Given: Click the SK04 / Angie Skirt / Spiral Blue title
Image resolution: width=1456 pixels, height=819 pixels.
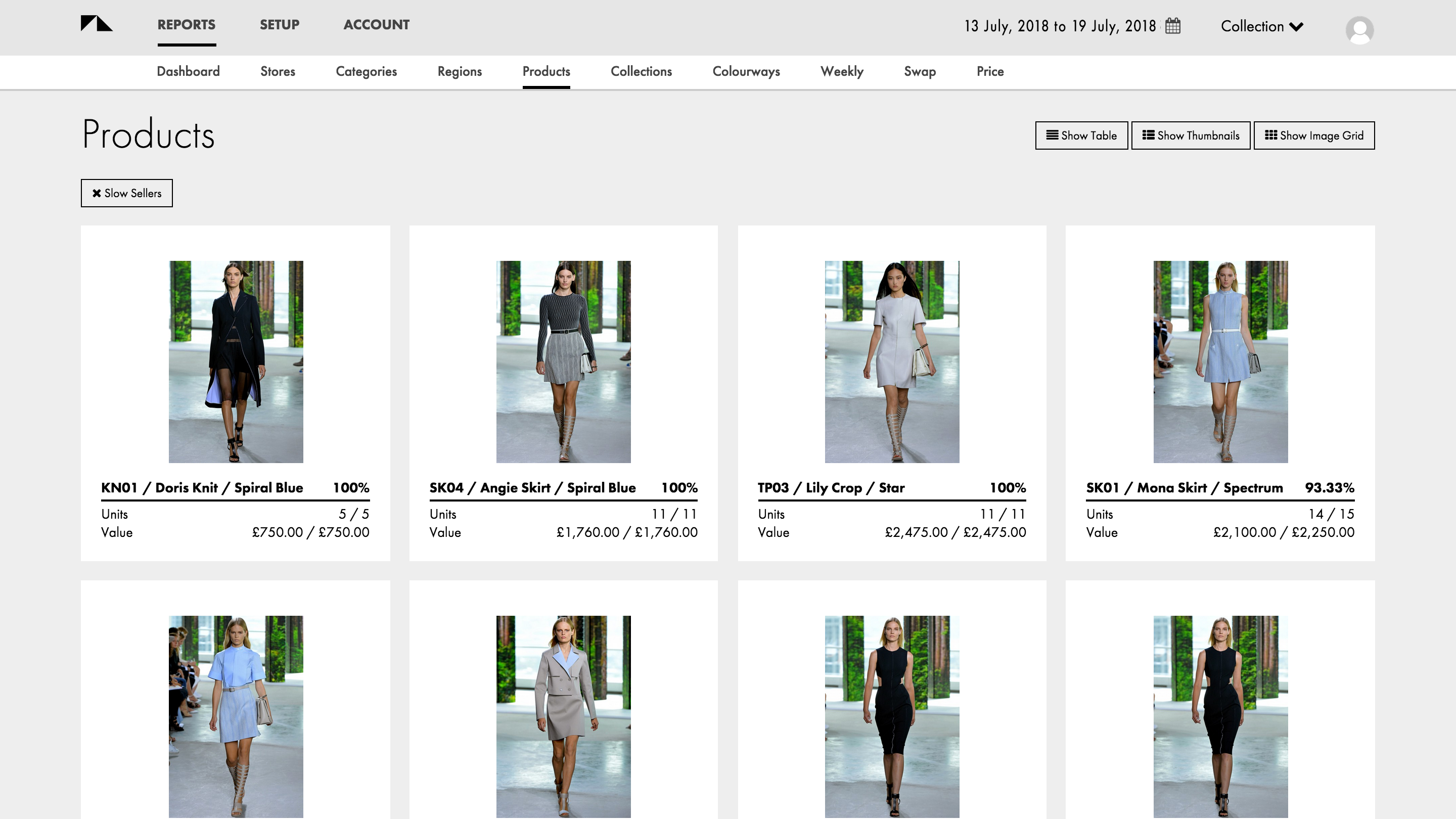Looking at the screenshot, I should 532,488.
